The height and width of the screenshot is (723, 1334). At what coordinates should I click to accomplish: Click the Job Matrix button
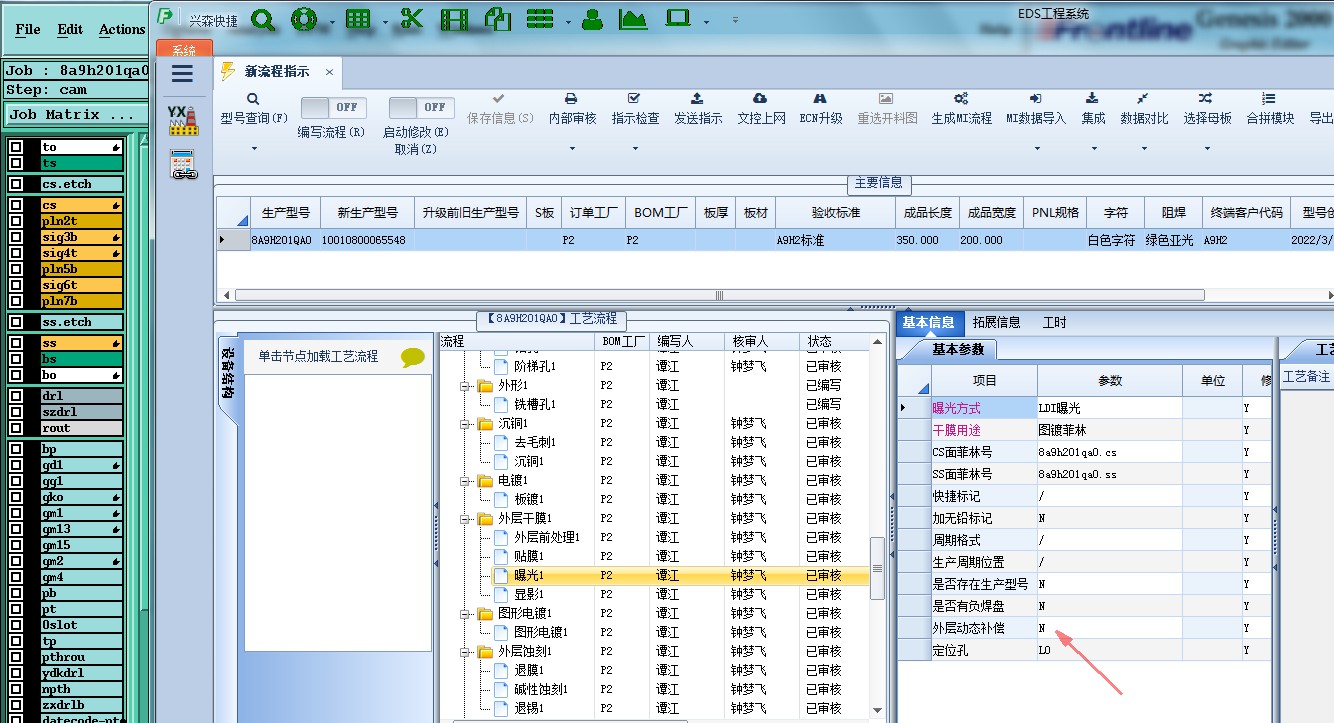(x=76, y=114)
